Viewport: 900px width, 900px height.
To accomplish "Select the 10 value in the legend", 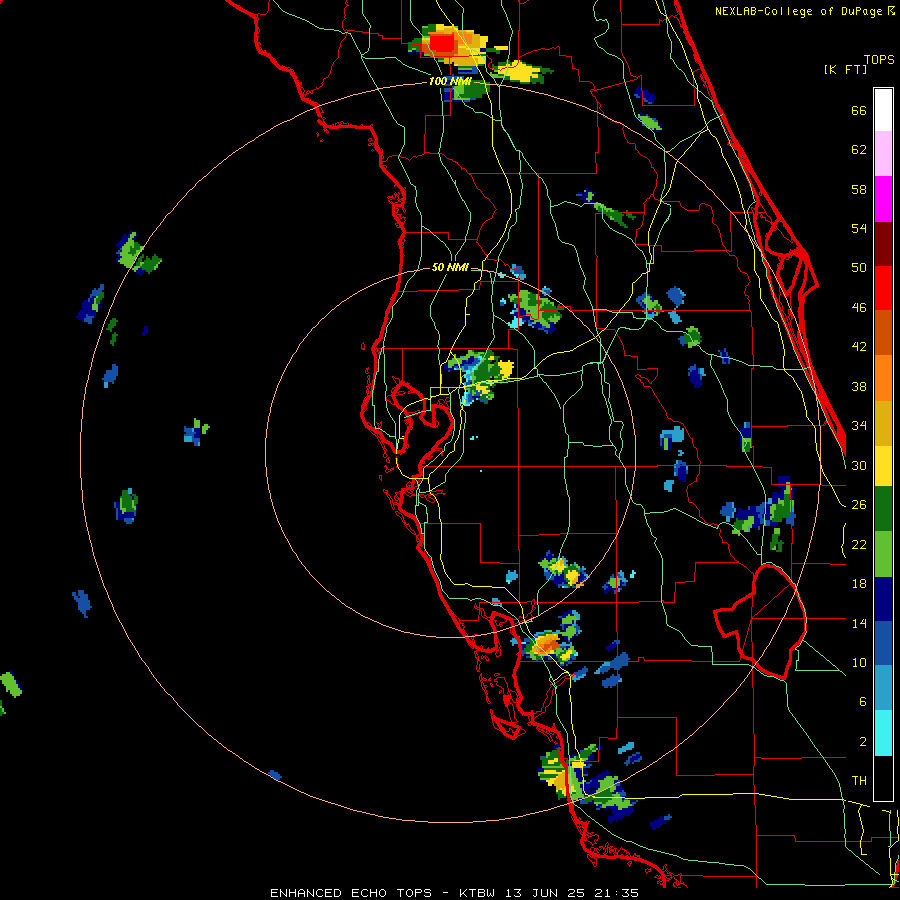I will point(859,662).
